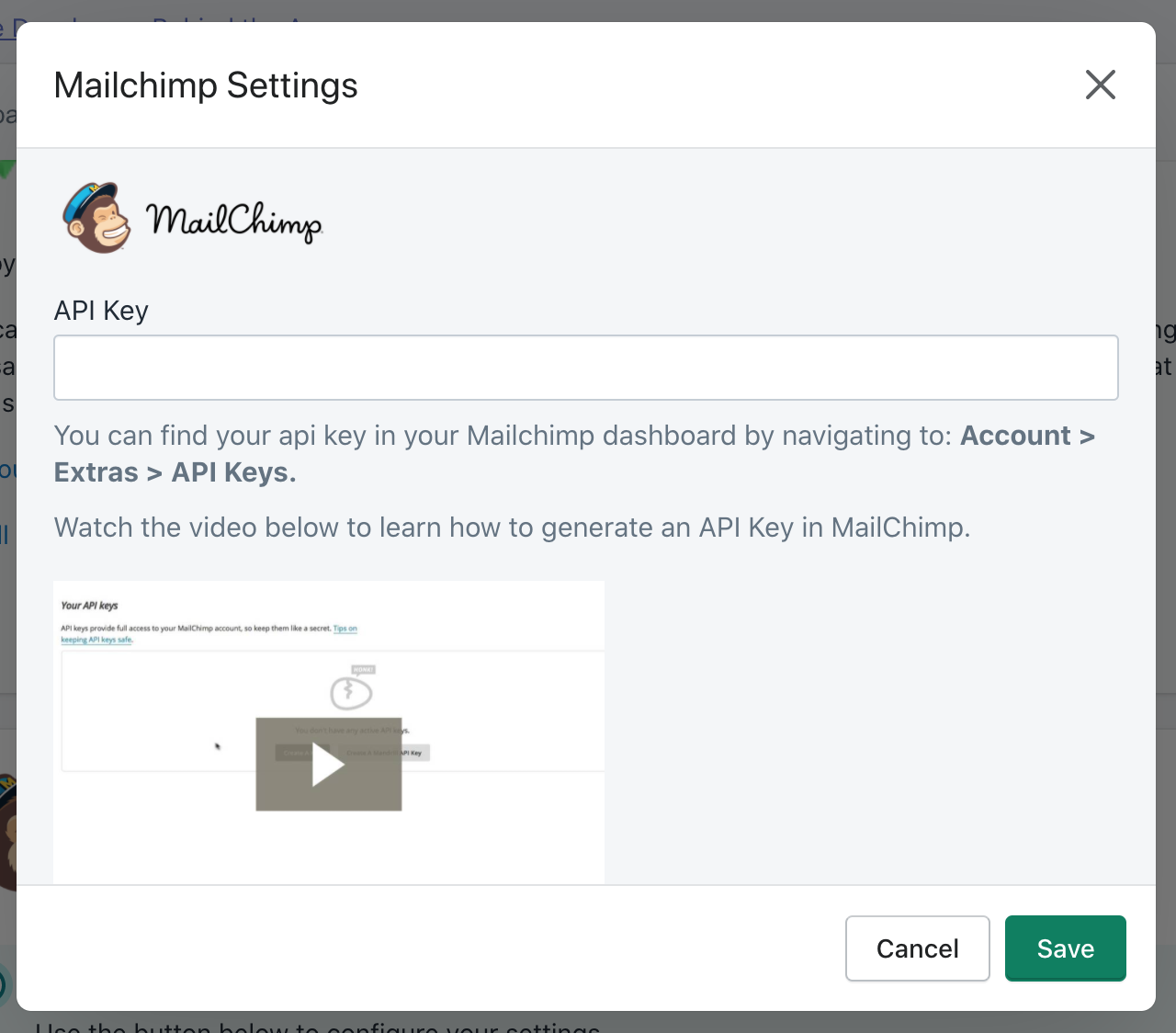This screenshot has width=1176, height=1033.
Task: Click the MailChimp script wordmark
Action: click(234, 221)
